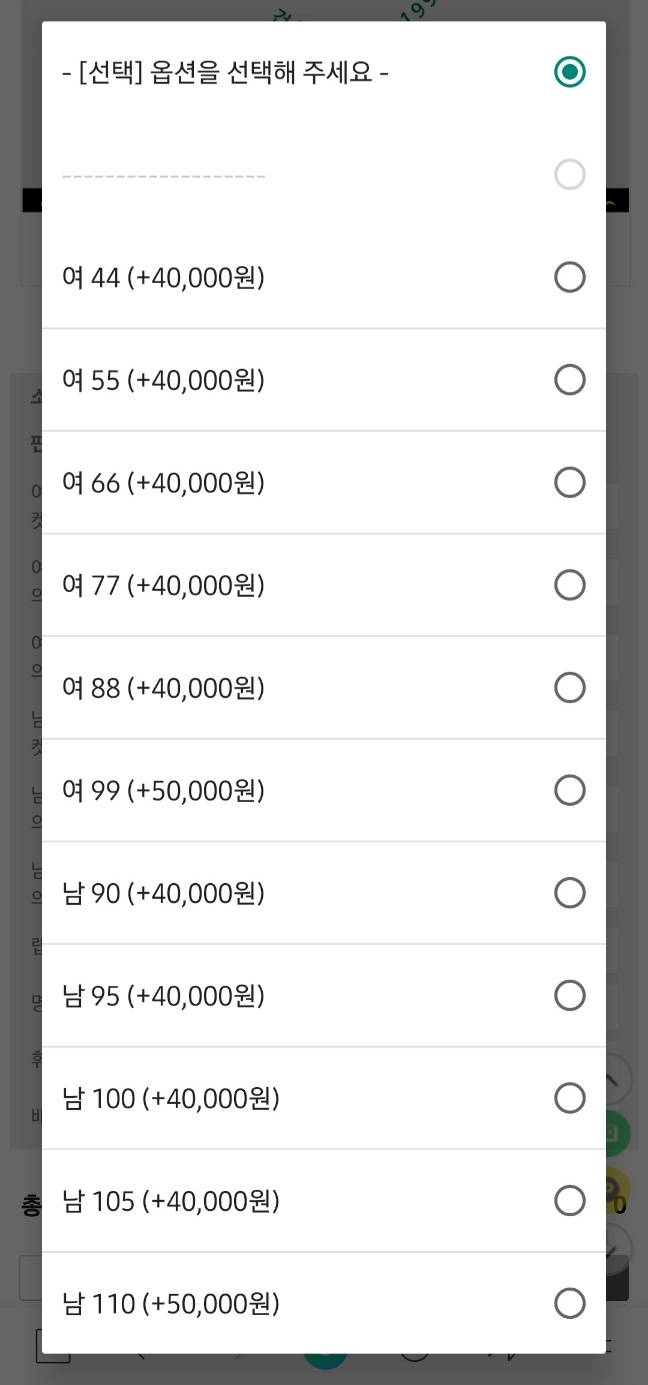Pick men's size '남 90' option

pos(569,893)
